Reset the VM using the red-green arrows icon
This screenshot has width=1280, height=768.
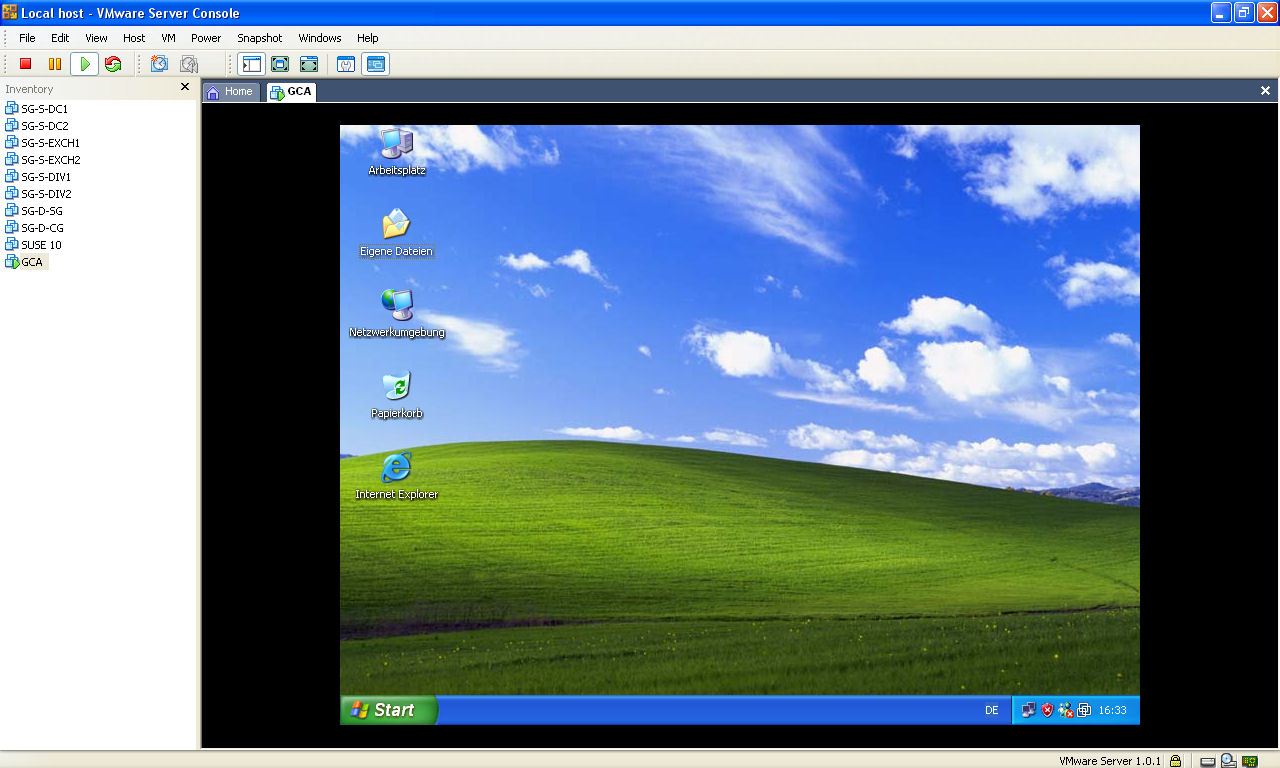(x=113, y=64)
